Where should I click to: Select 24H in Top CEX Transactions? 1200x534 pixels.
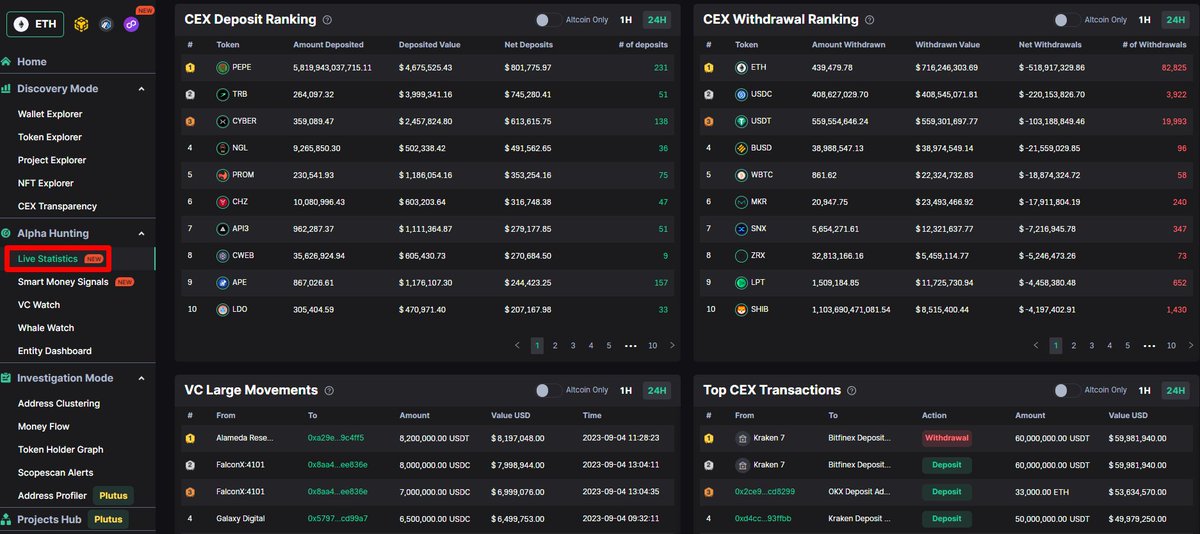point(1176,391)
